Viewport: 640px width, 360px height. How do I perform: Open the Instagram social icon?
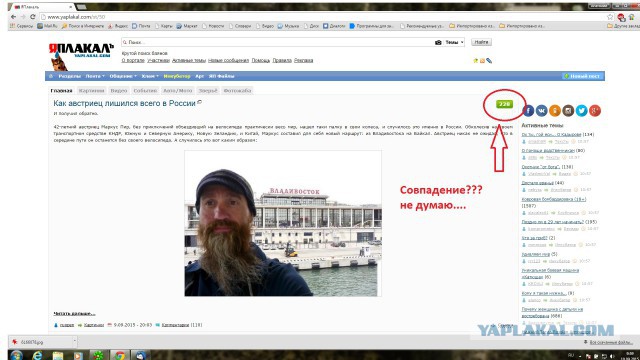pos(568,111)
